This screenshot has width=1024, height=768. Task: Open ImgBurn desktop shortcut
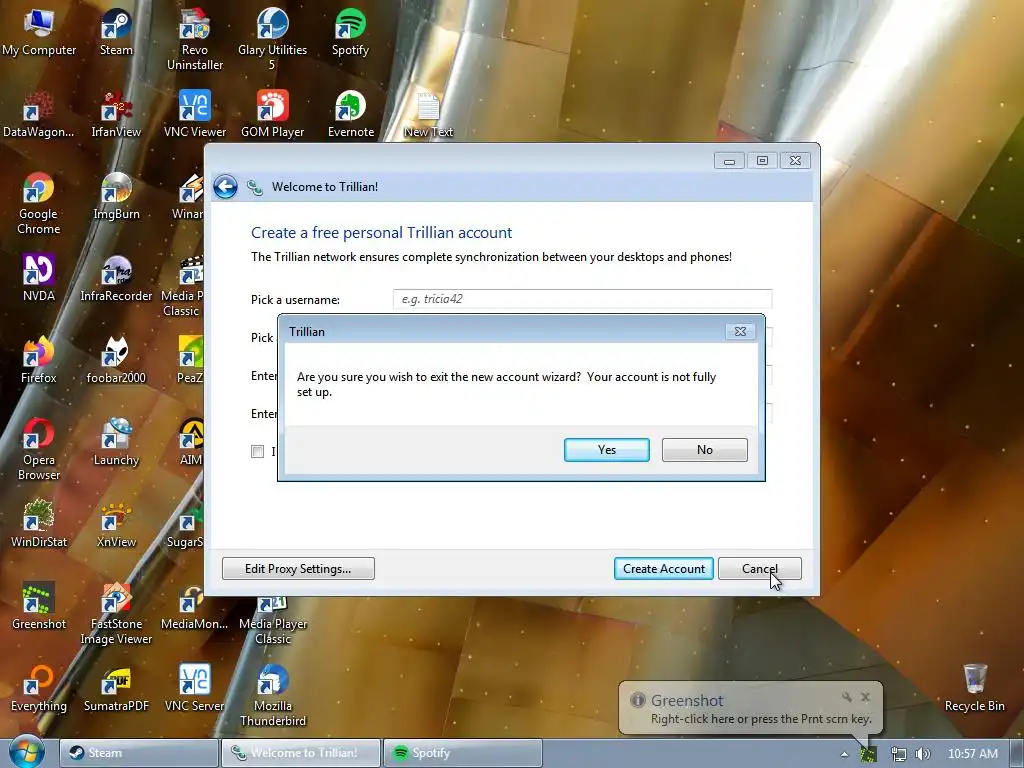coord(116,197)
